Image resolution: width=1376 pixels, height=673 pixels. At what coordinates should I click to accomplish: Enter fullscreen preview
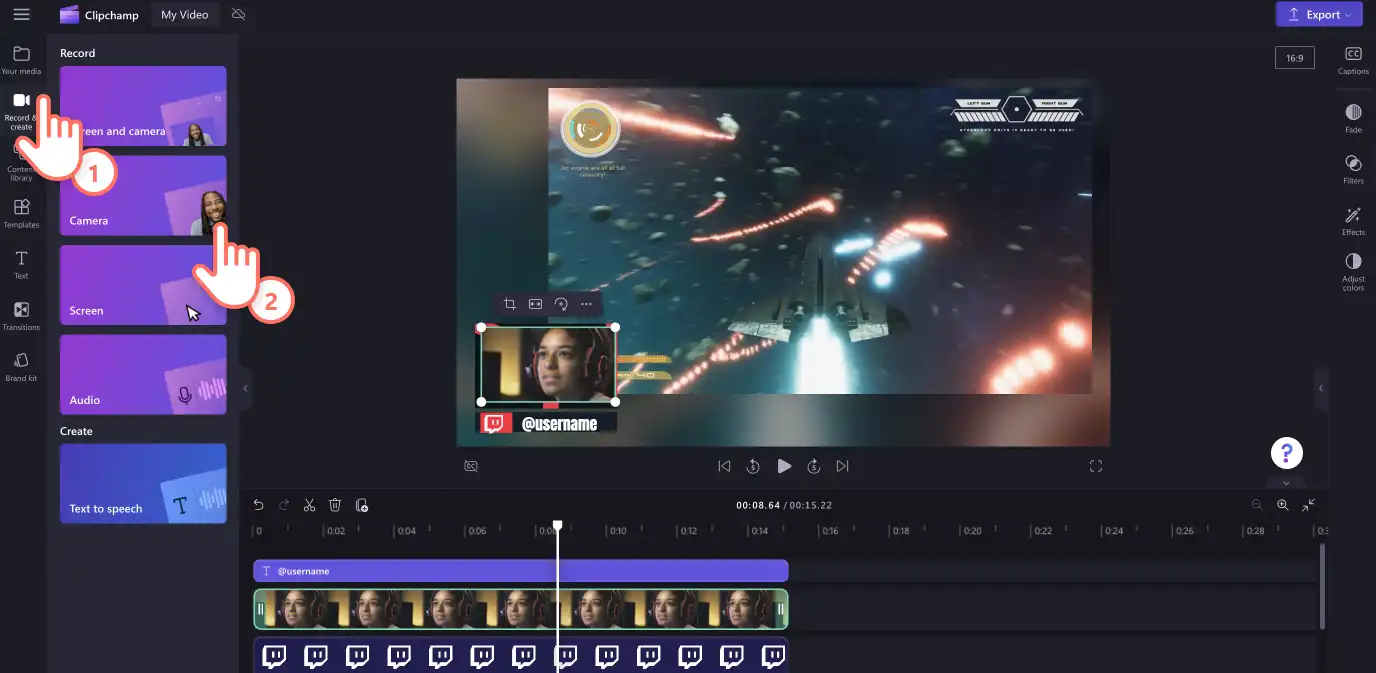[1096, 466]
